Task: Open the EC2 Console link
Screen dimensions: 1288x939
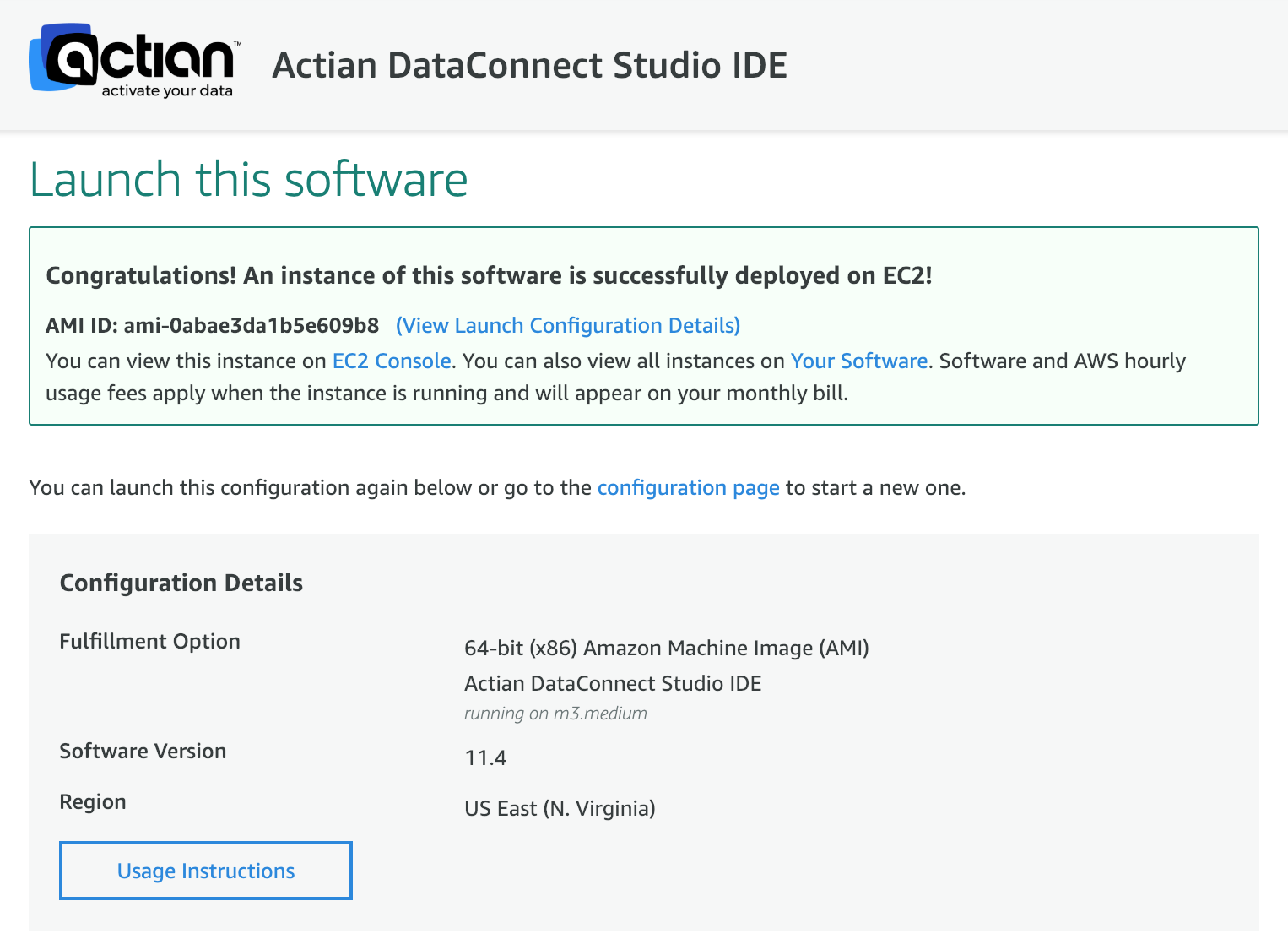Action: pyautogui.click(x=392, y=361)
